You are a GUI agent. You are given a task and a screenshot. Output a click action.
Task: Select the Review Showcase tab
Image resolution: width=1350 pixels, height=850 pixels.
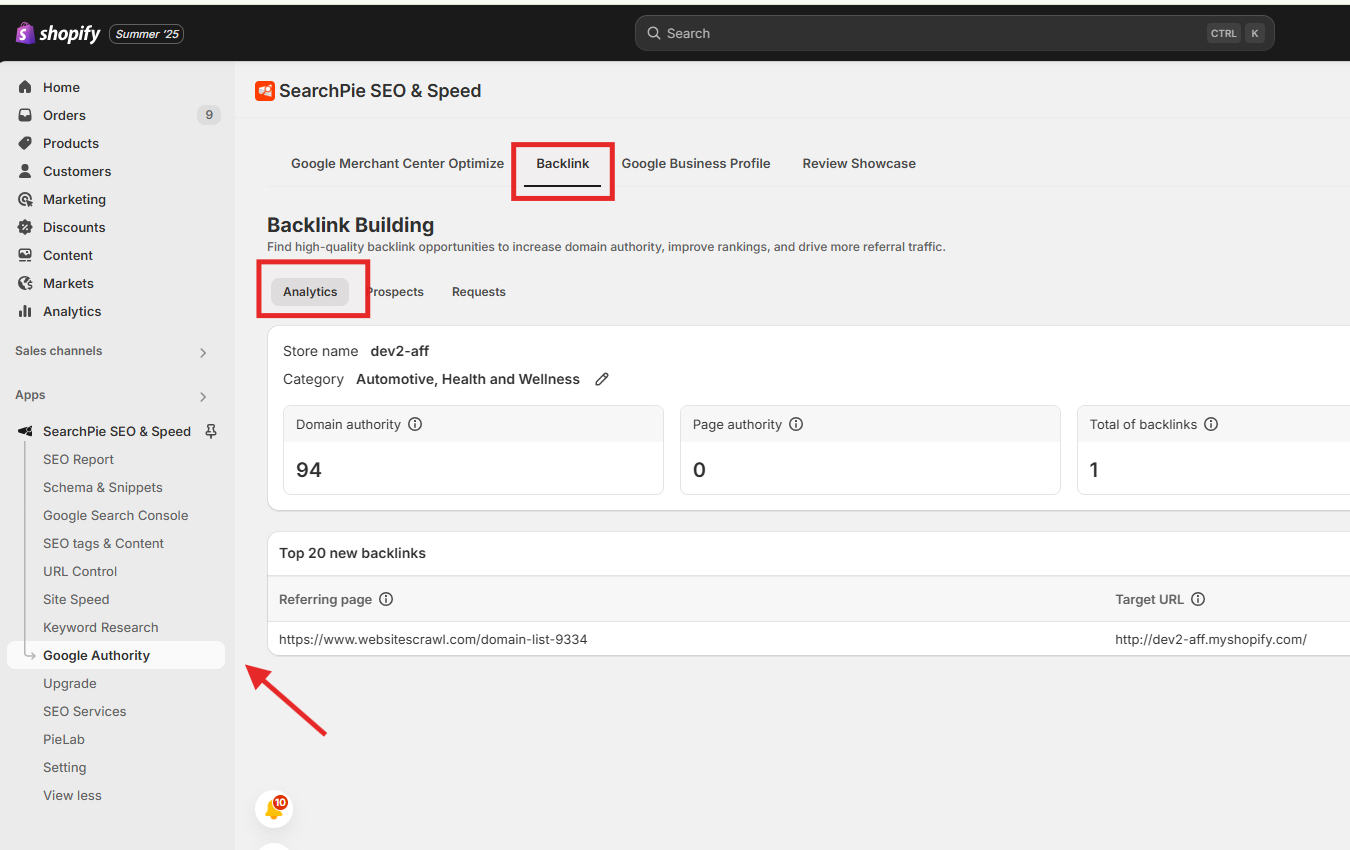858,163
